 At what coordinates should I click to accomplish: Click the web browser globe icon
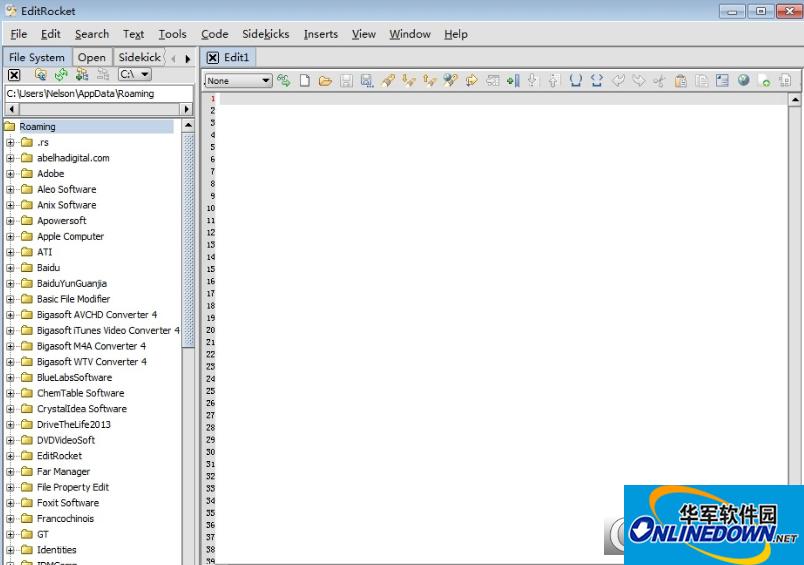[x=743, y=81]
